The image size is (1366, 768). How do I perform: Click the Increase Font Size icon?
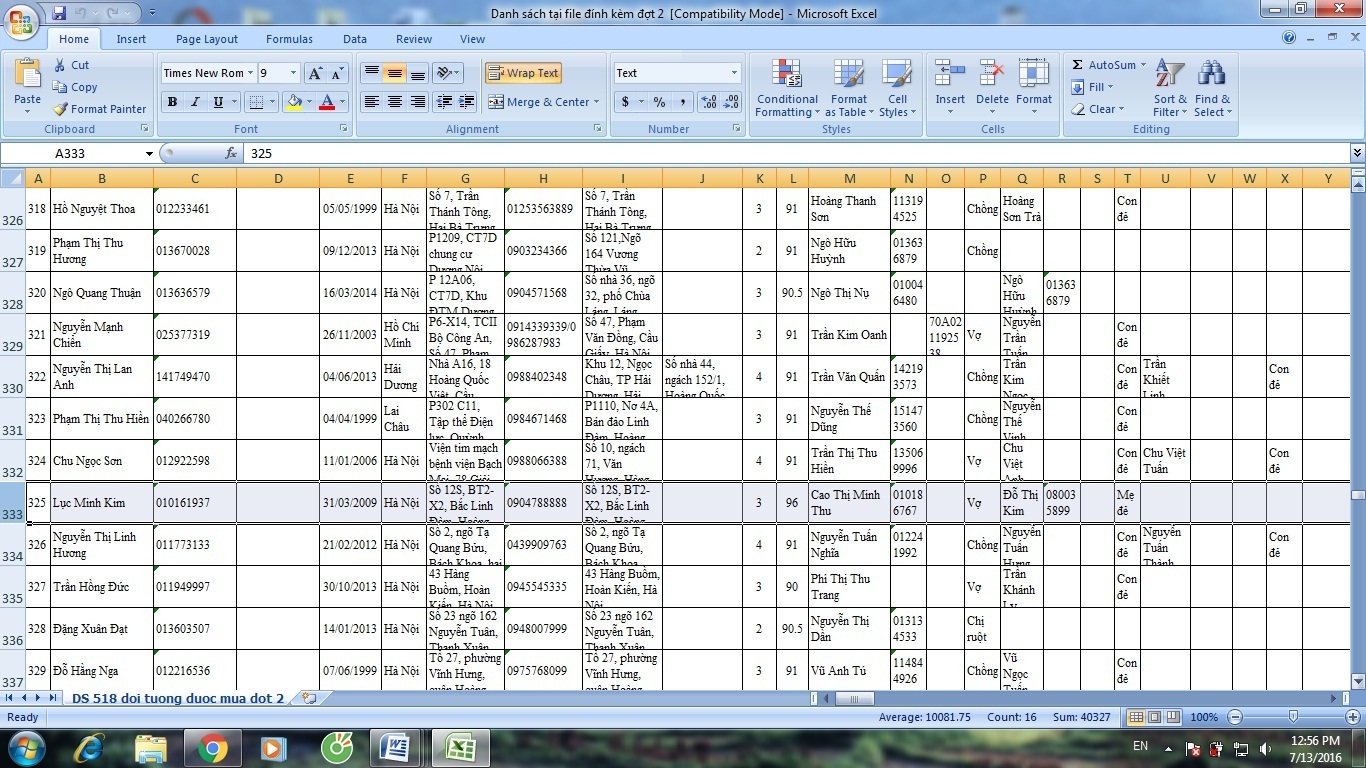(314, 73)
